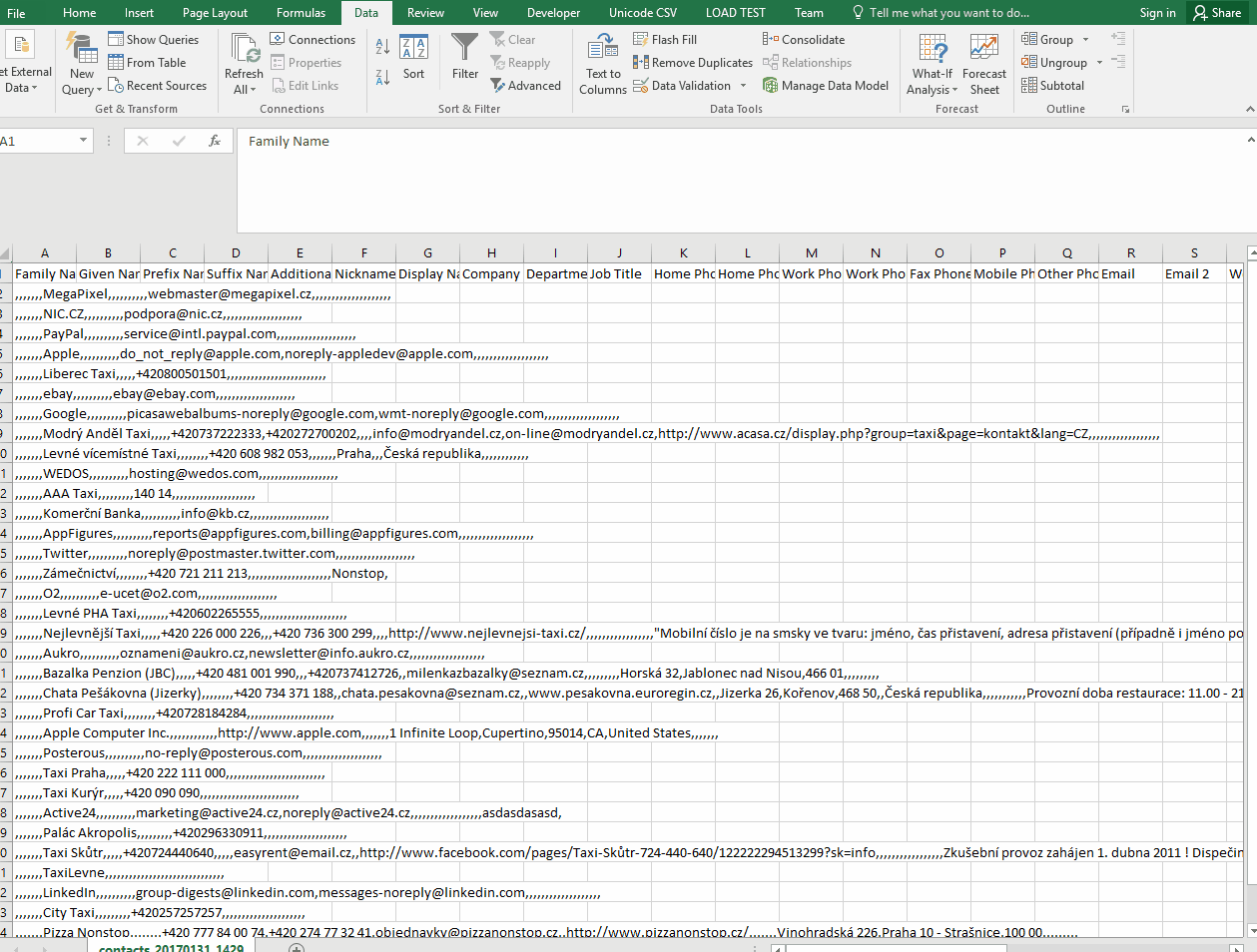Click the Consolidate tool
The height and width of the screenshot is (952, 1257).
[x=804, y=40]
